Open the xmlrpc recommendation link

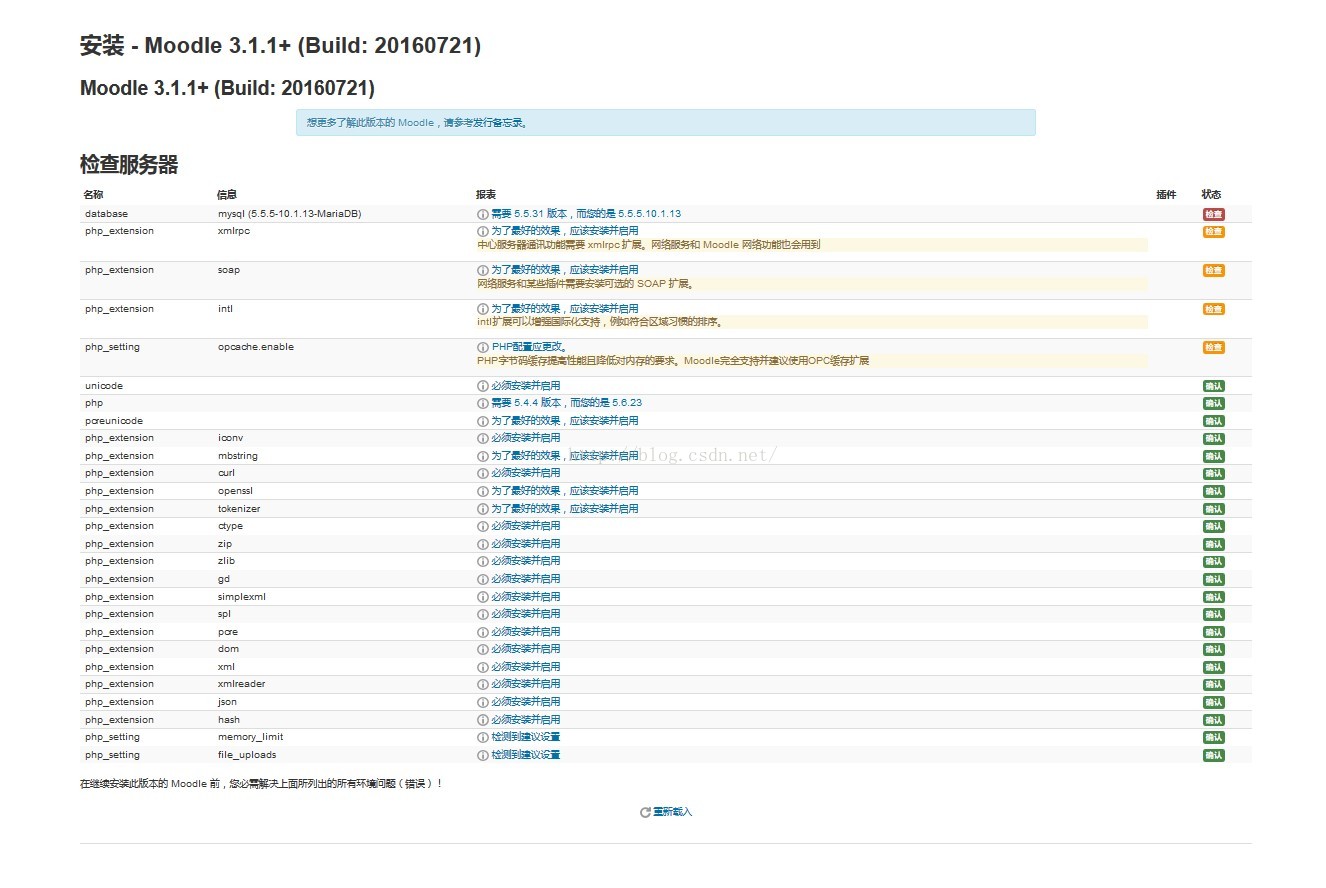pos(564,231)
